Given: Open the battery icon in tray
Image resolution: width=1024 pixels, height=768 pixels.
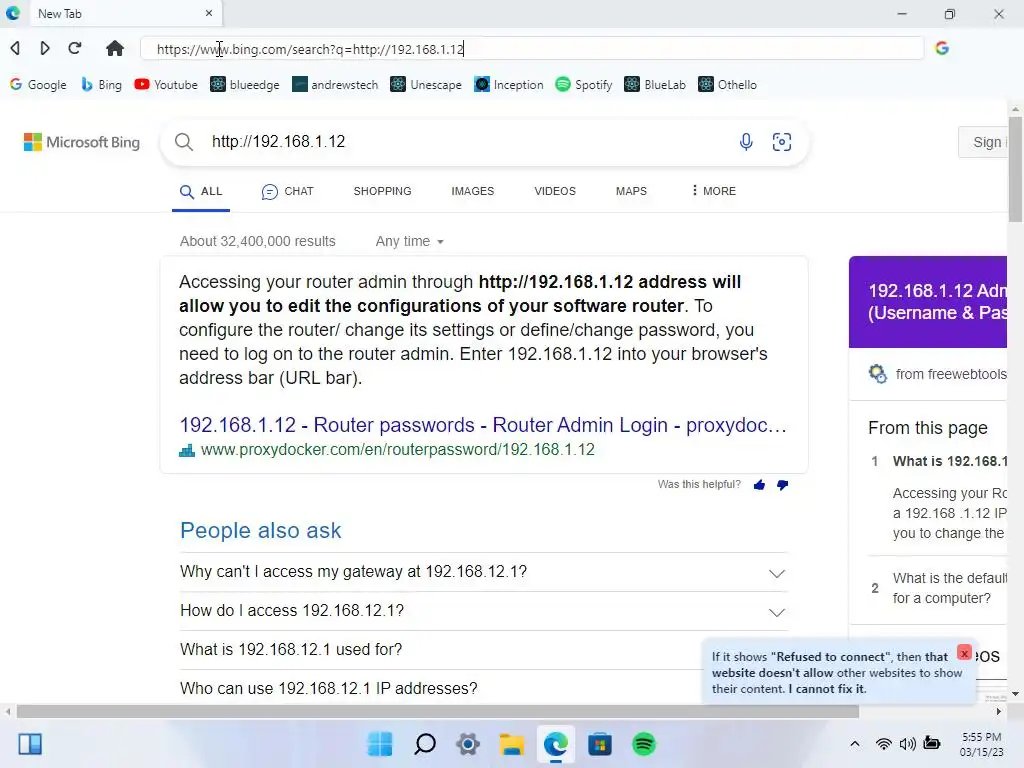Looking at the screenshot, I should point(932,744).
